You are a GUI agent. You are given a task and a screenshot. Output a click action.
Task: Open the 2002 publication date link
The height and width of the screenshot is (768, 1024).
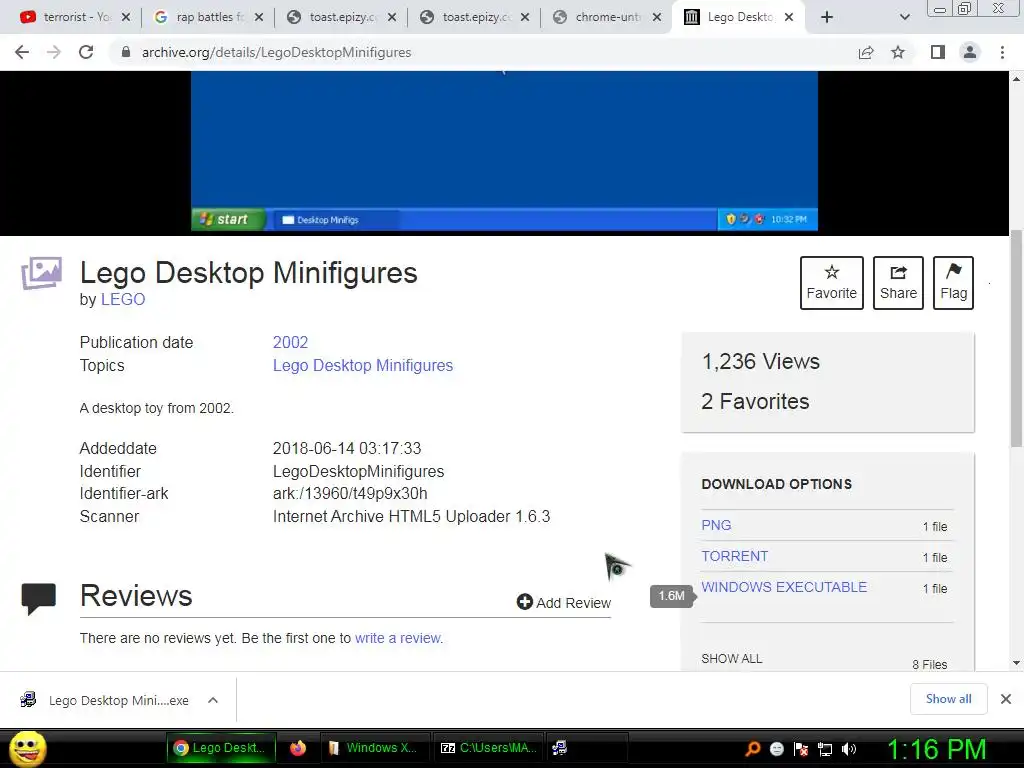[290, 342]
